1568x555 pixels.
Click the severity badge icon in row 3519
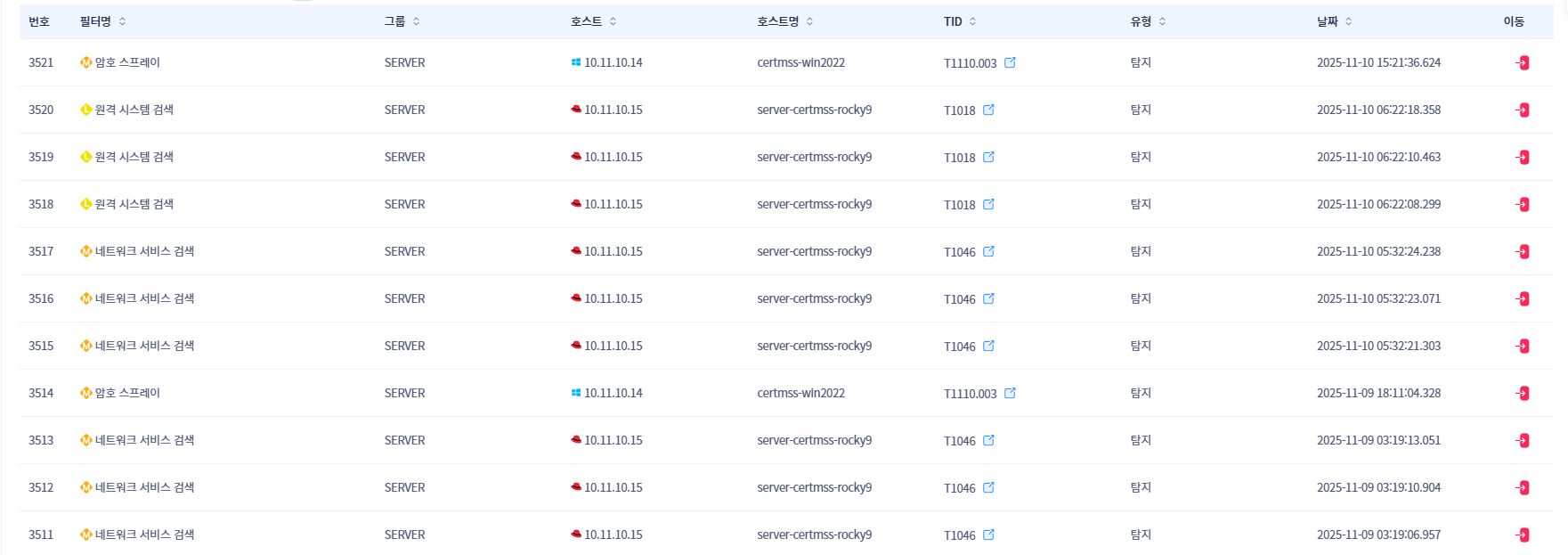[x=86, y=157]
